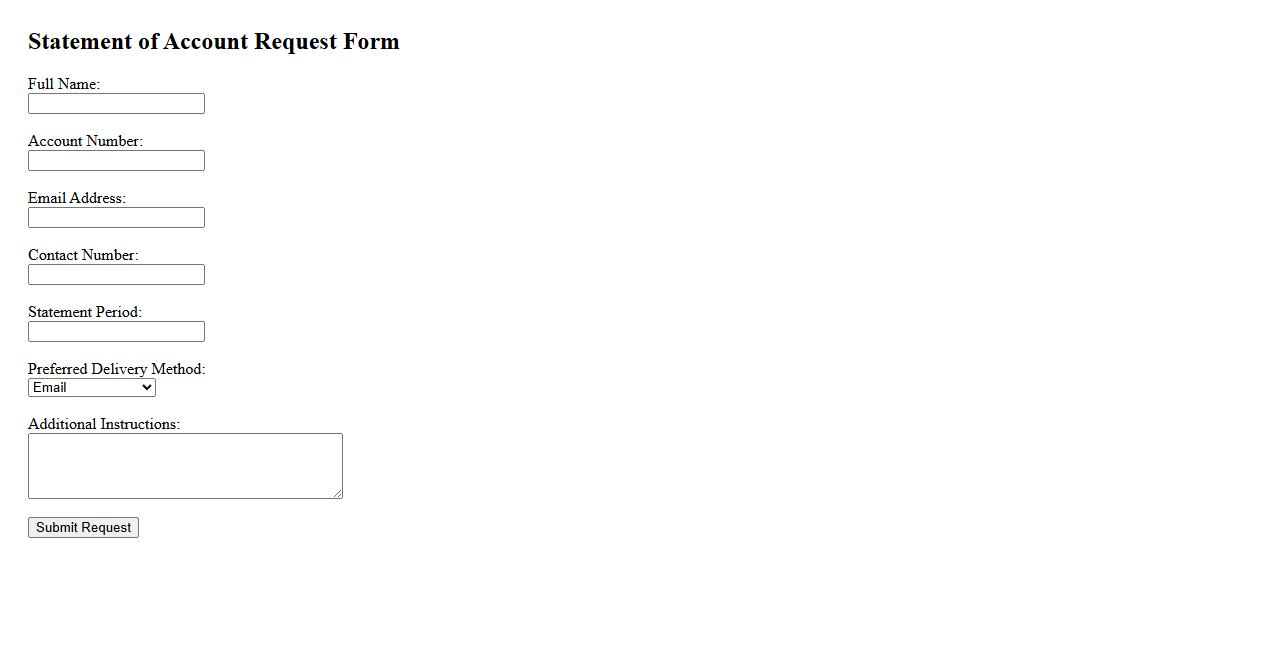Focus the Account Number input box
Viewport: 1278px width, 650px height.
[x=116, y=161]
